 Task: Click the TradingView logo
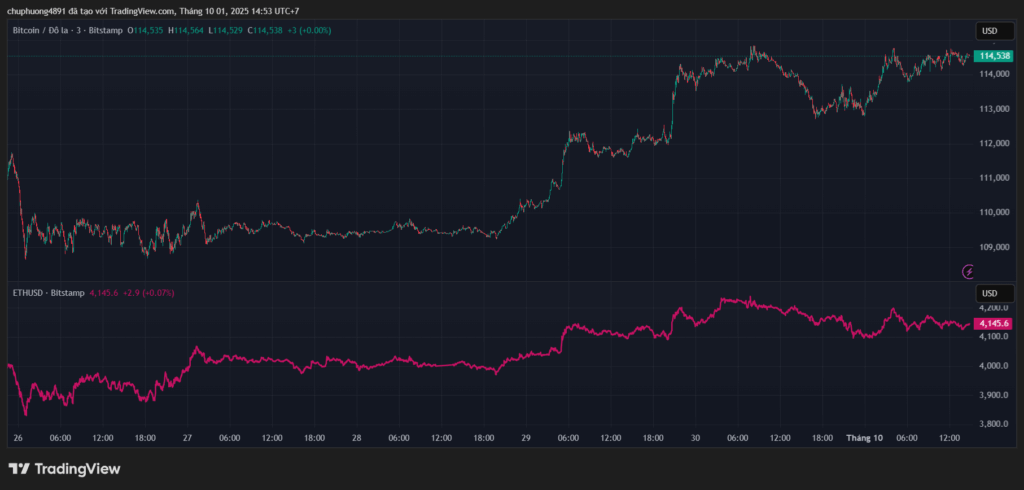point(64,469)
